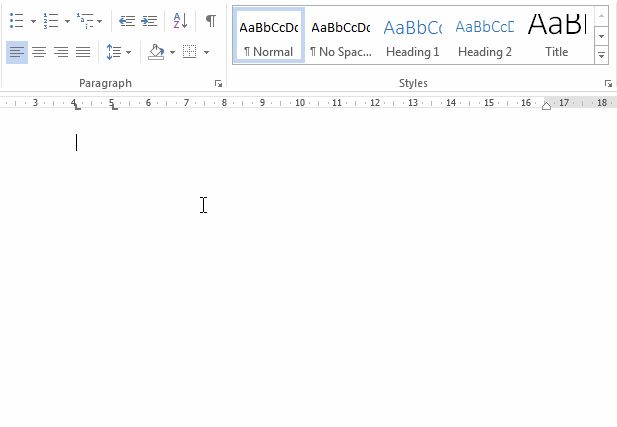617x427 pixels.
Task: Toggle show/hide paragraph marks
Action: [211, 20]
